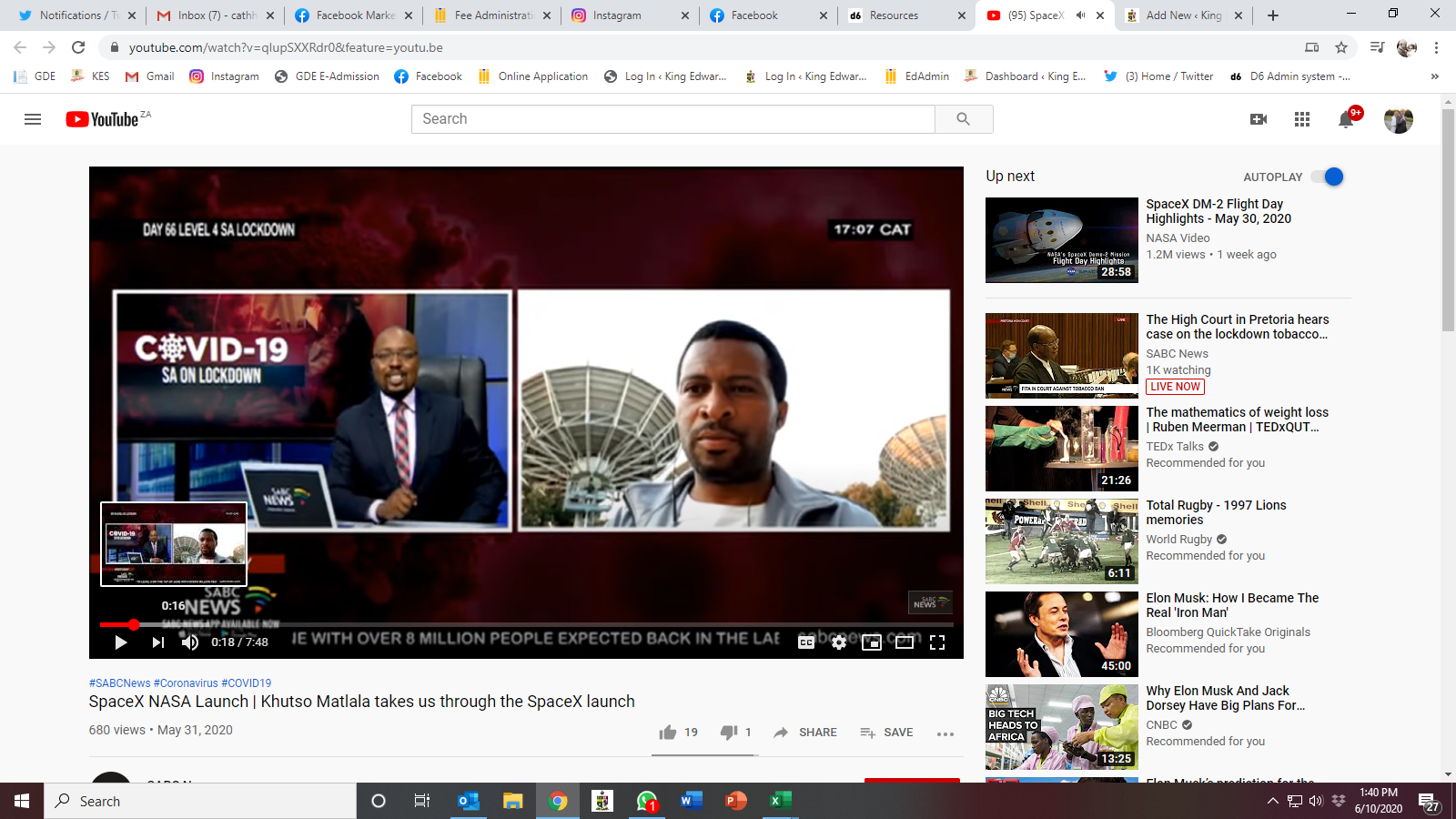
Task: Skip to next video
Action: 157,642
